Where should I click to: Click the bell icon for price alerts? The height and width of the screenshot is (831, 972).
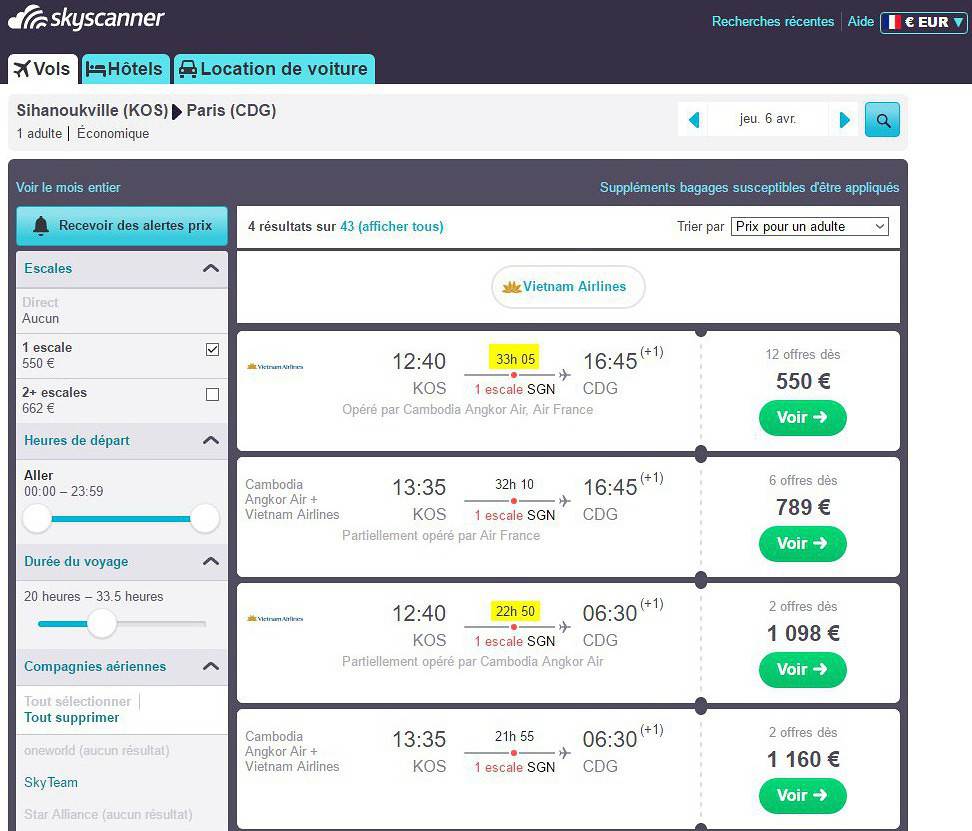pos(41,226)
